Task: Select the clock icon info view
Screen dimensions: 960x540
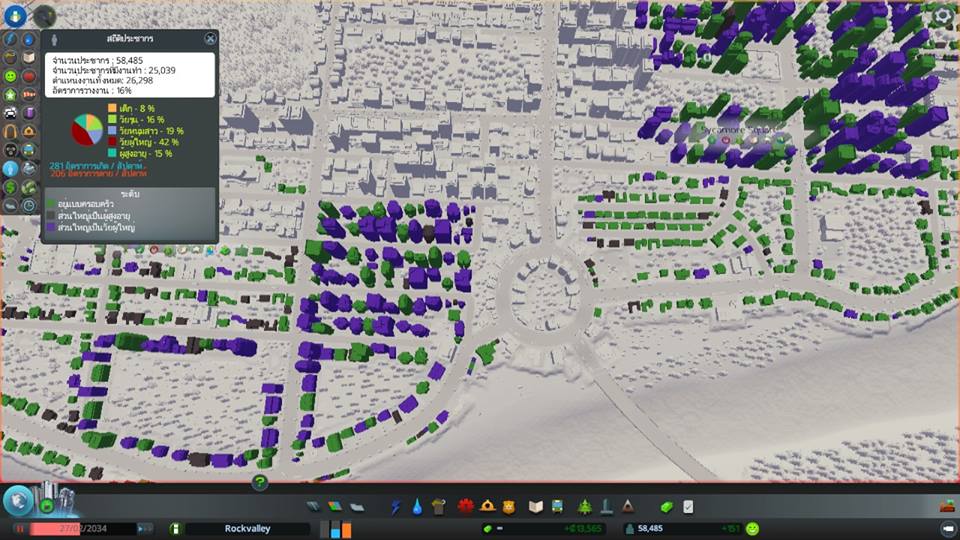Action: [29, 206]
